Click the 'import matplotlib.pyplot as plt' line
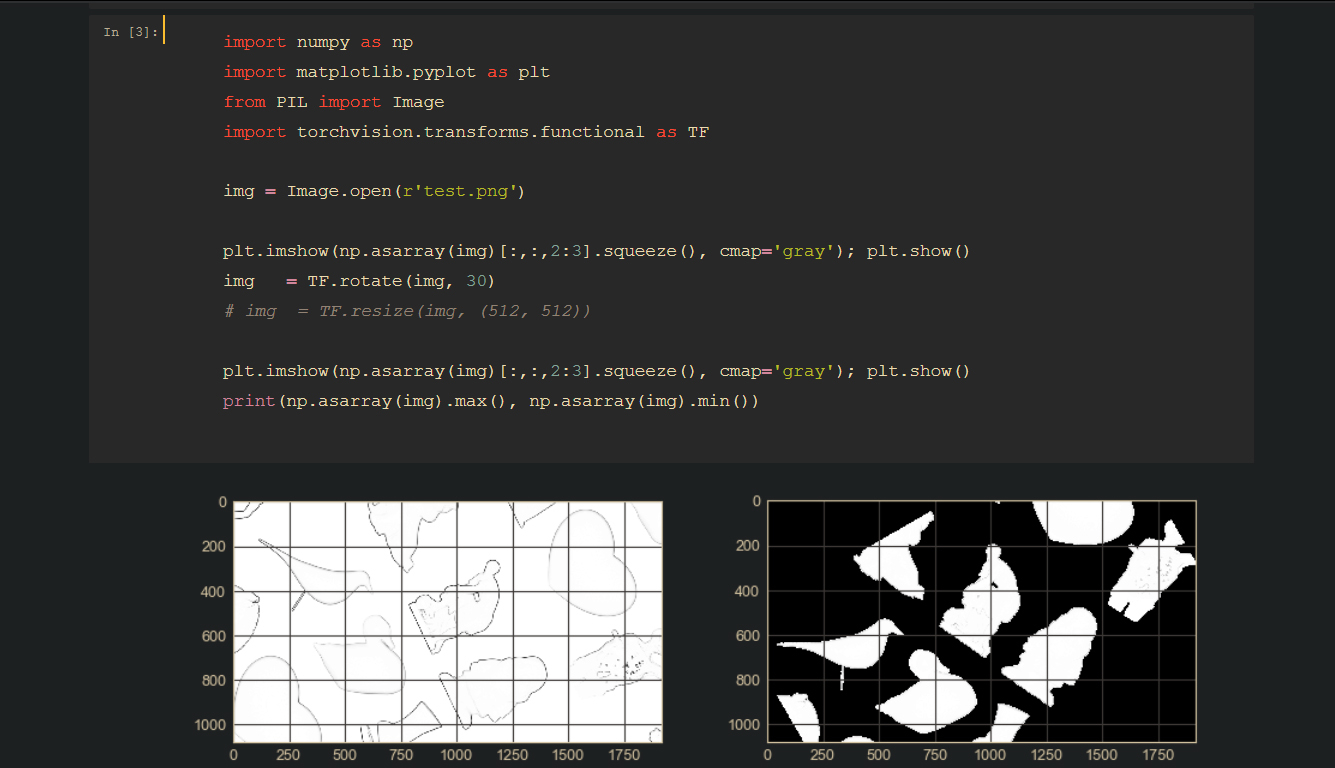 pyautogui.click(x=386, y=72)
